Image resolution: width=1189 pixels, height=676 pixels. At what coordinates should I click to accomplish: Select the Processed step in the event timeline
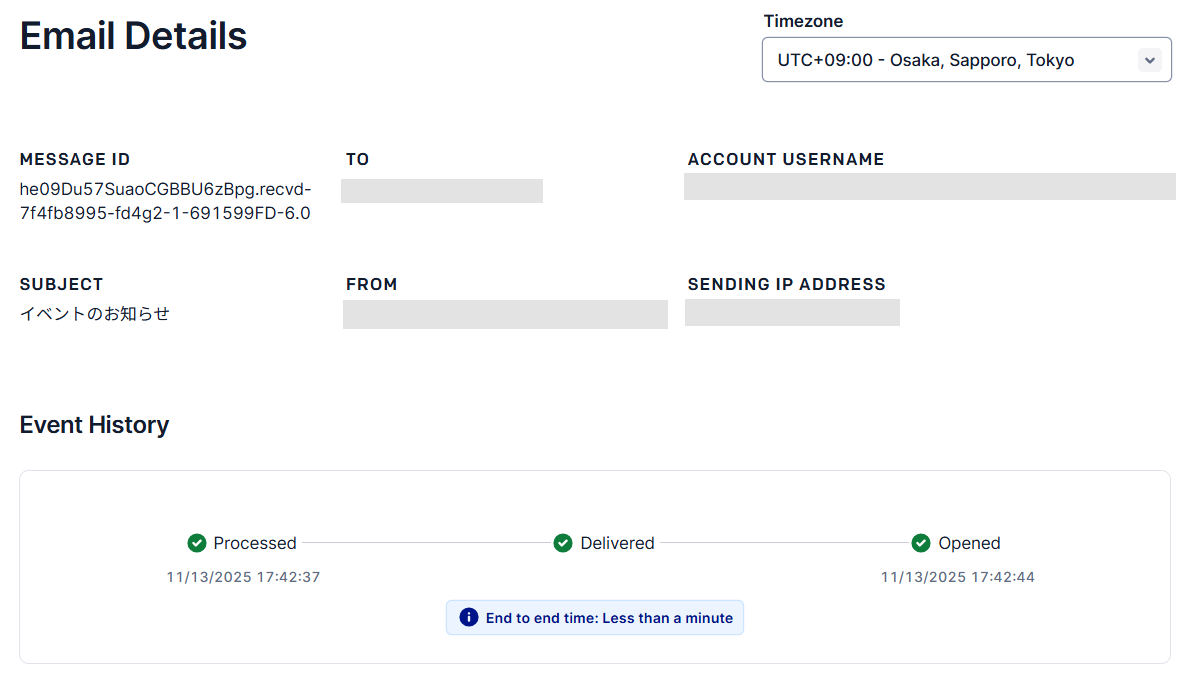(243, 543)
